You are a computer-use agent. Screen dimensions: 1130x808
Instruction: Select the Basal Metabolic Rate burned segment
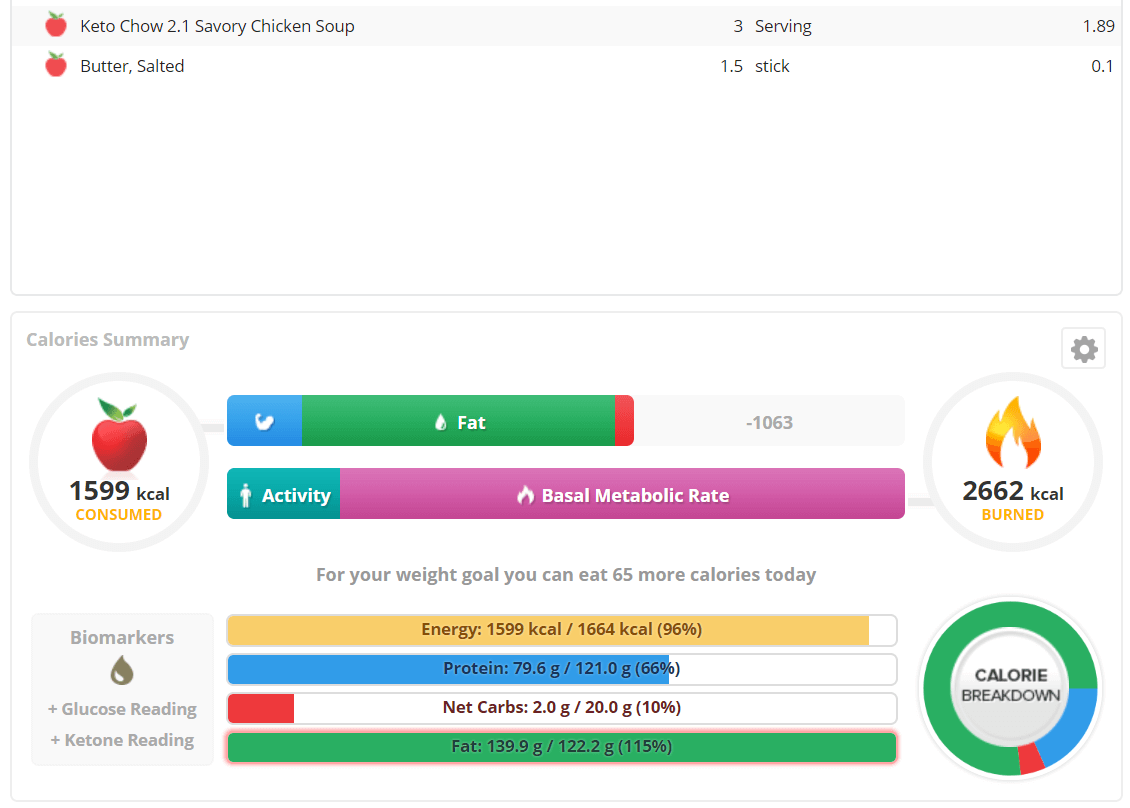pos(622,494)
